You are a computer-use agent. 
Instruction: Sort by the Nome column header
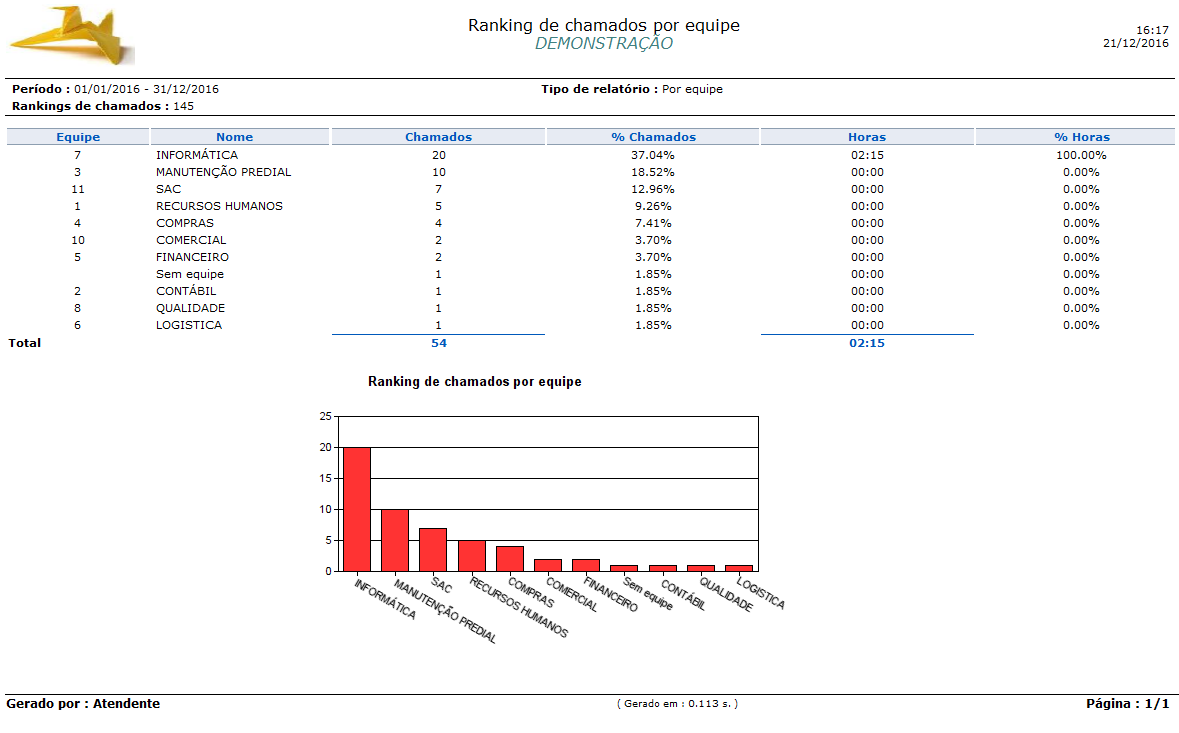coord(235,137)
